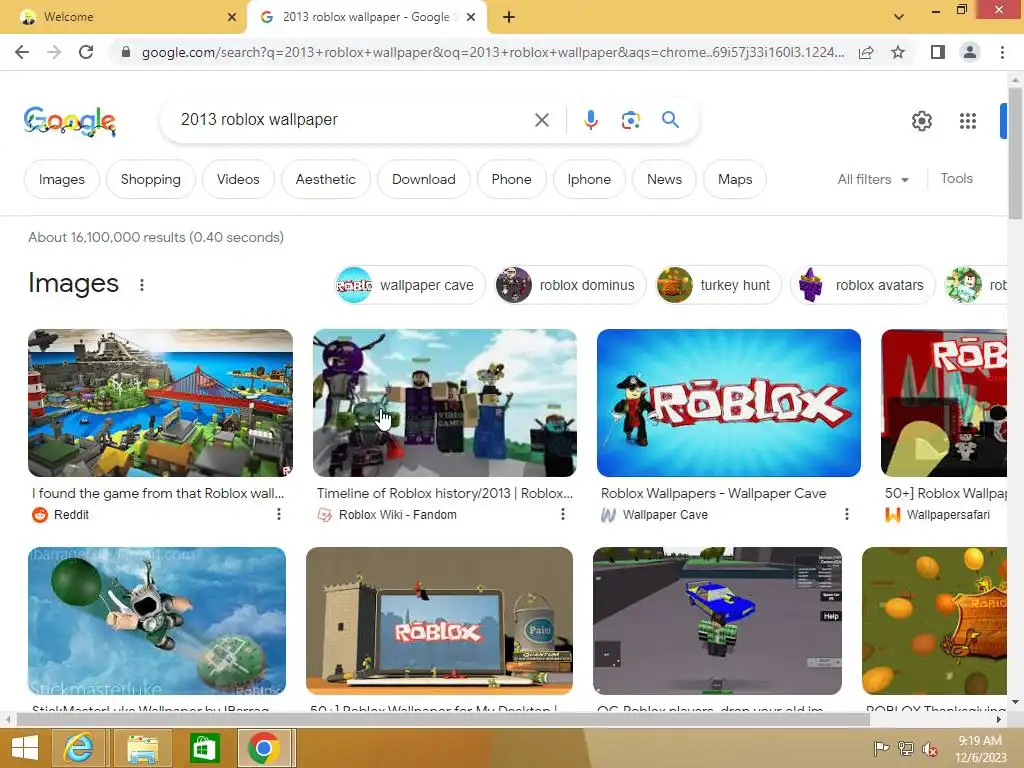Click the horizontal page scrollbar
Image resolution: width=1024 pixels, height=768 pixels.
pos(443,719)
